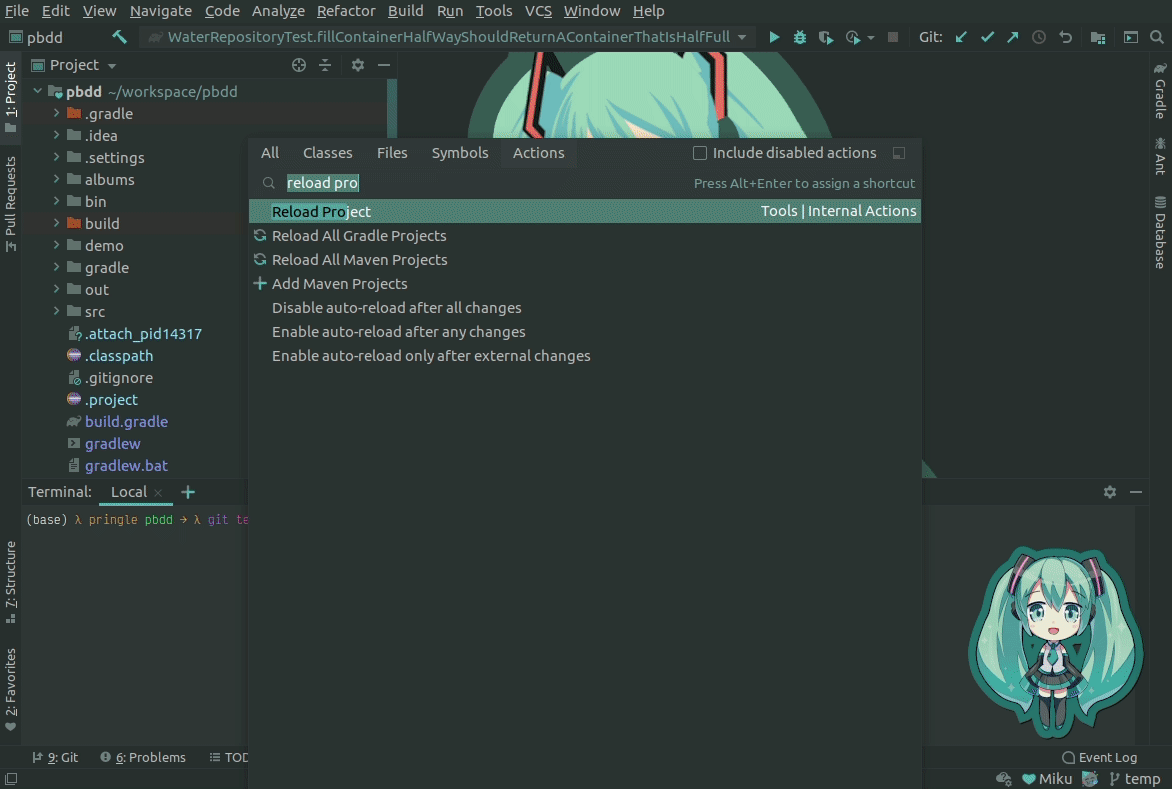Open Terminal panel gear settings

[1110, 492]
